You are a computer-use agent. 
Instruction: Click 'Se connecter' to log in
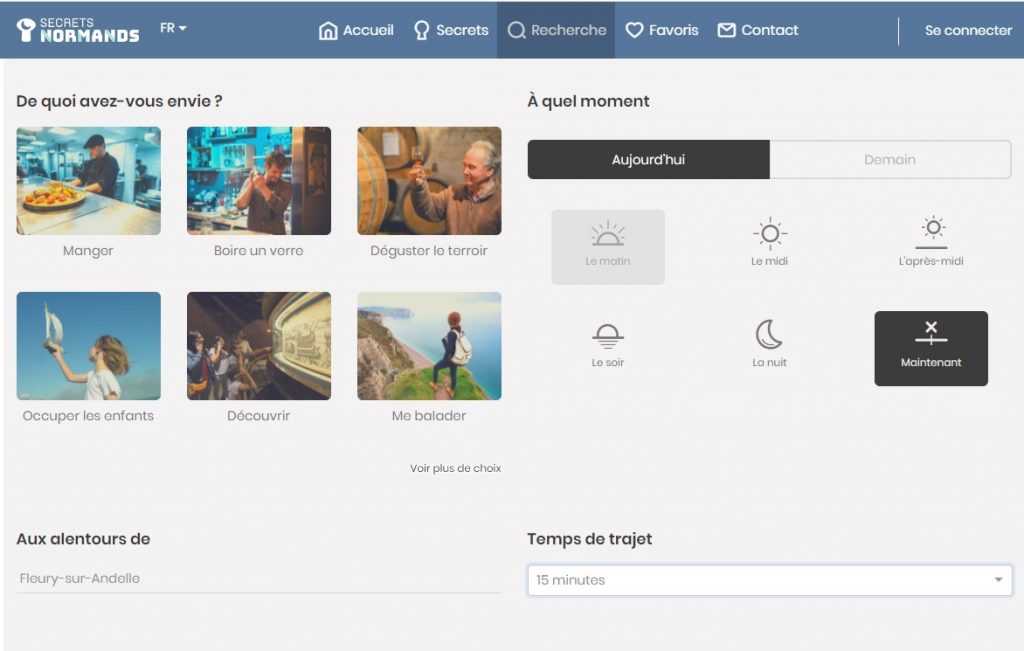[x=968, y=30]
